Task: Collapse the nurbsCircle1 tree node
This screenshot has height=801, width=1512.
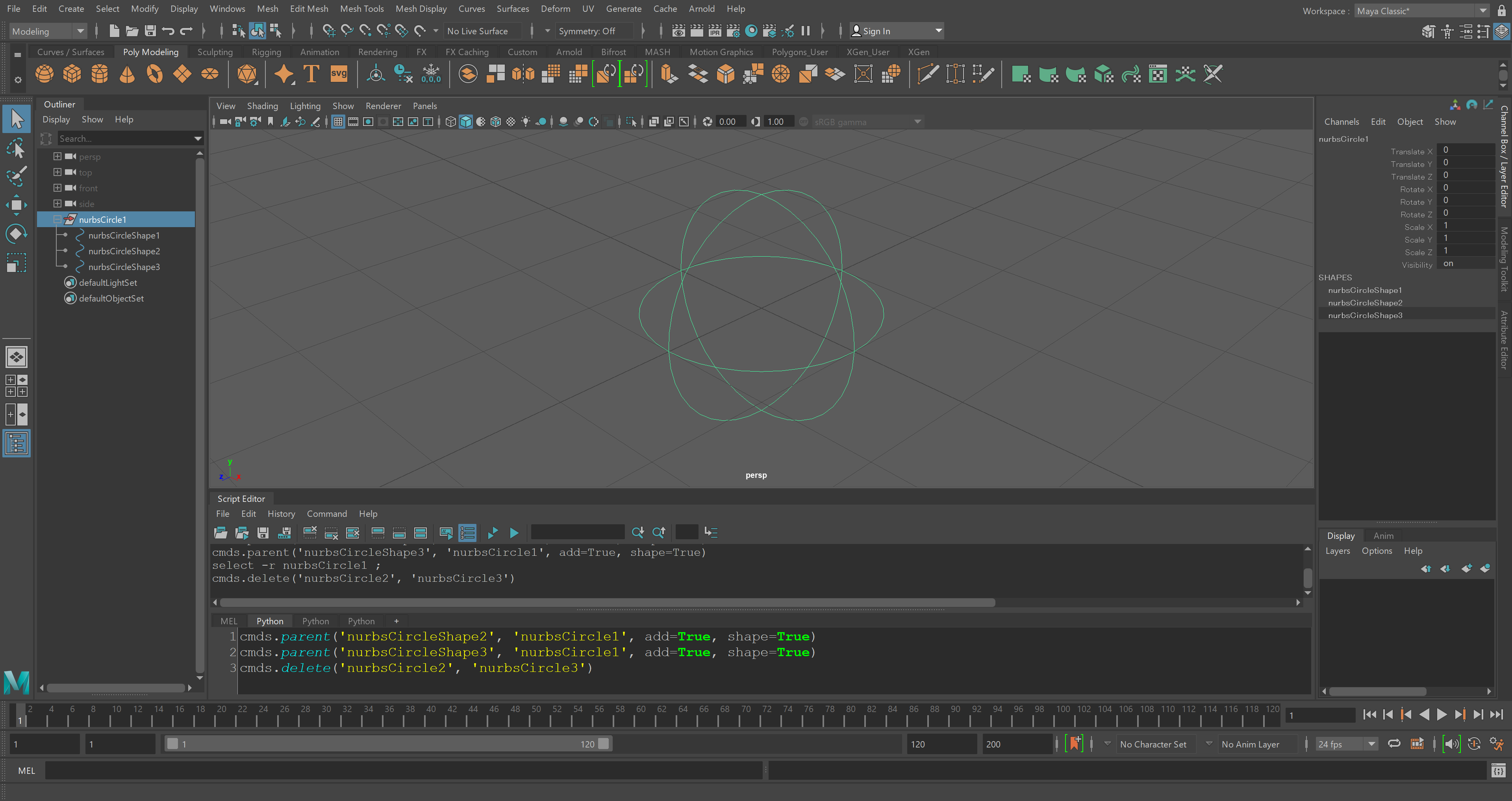Action: point(57,220)
